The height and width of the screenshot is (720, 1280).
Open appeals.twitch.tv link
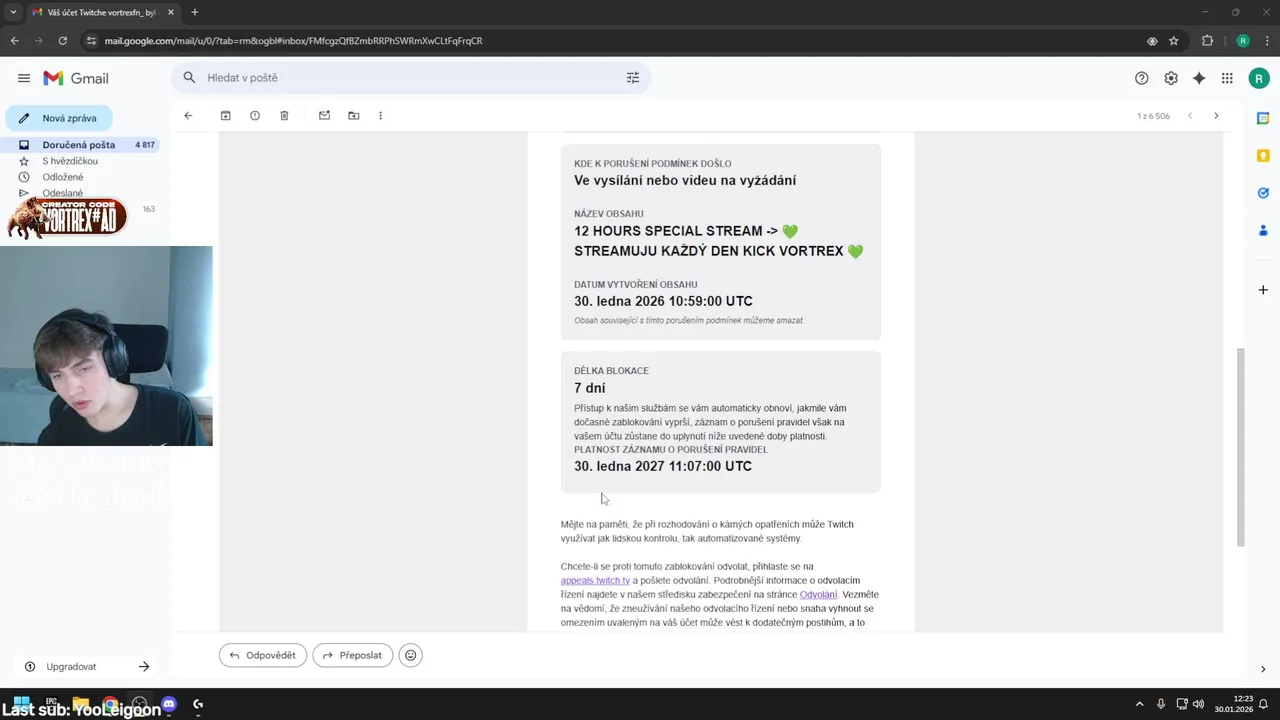(595, 581)
